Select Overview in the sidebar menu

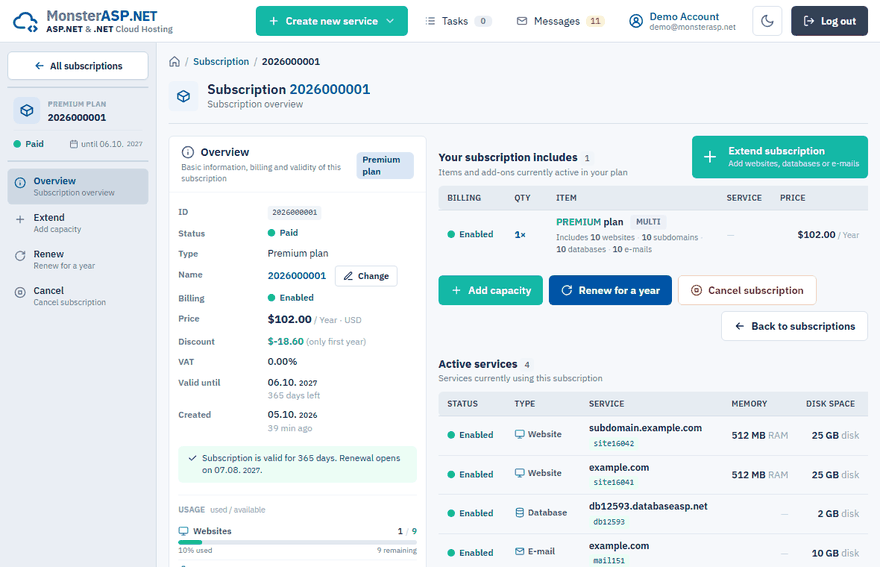[78, 186]
